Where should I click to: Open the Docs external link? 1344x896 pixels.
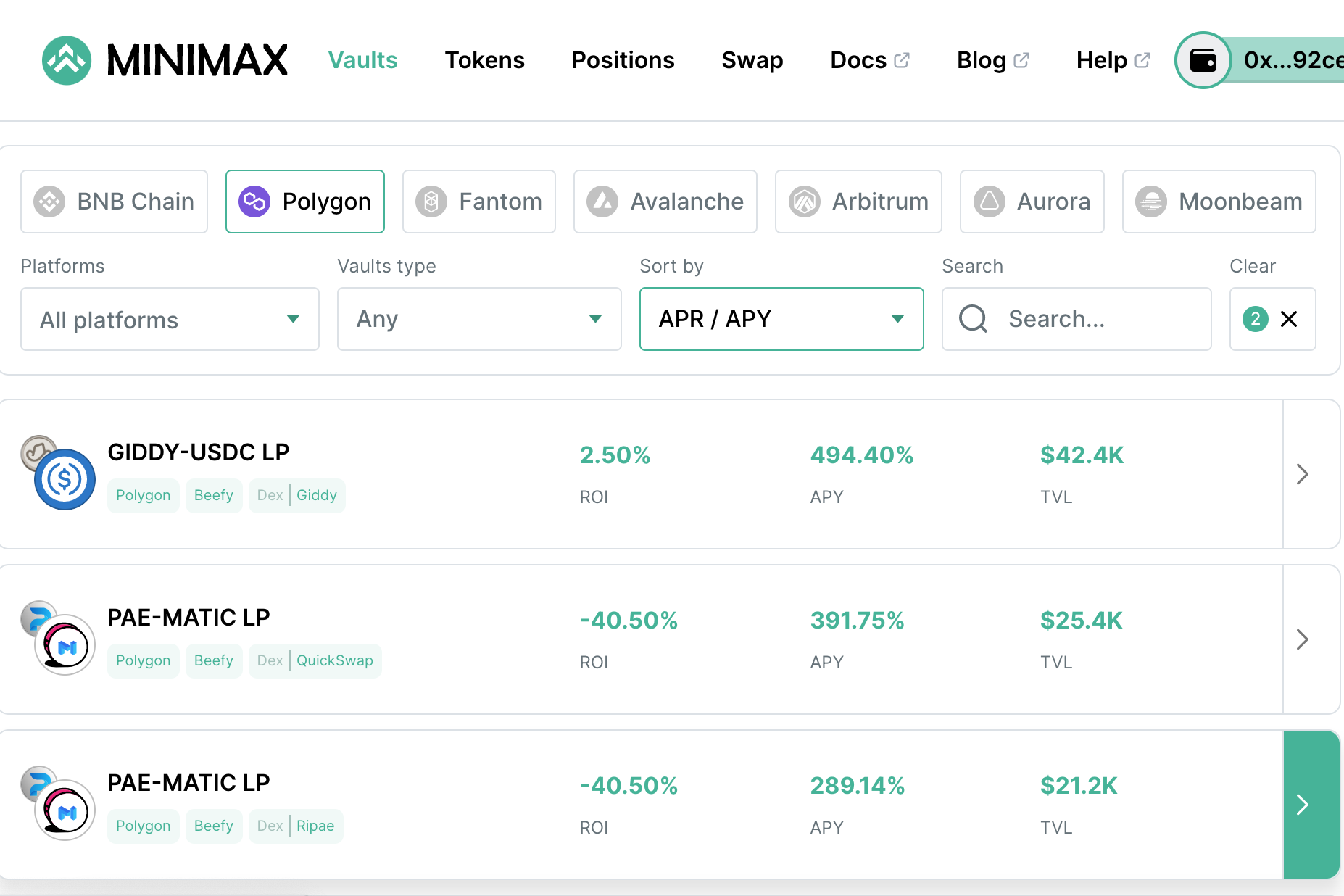pos(870,60)
